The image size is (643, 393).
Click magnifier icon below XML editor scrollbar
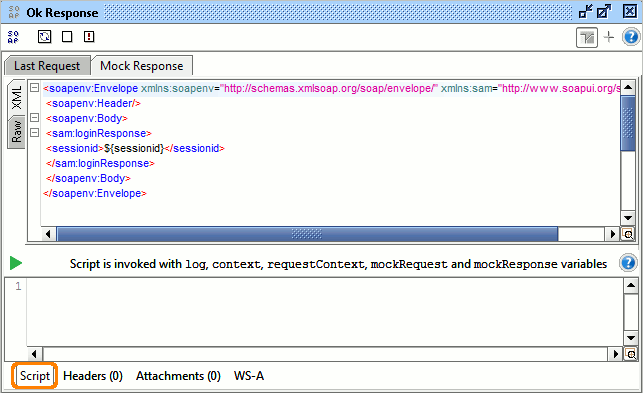coord(628,234)
